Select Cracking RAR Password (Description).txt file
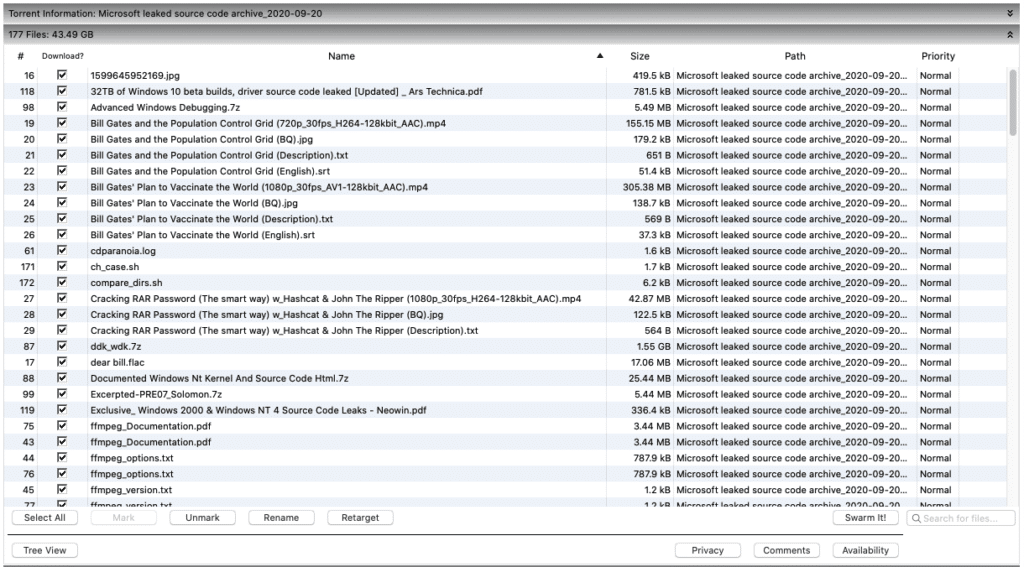1024x567 pixels. 284,331
